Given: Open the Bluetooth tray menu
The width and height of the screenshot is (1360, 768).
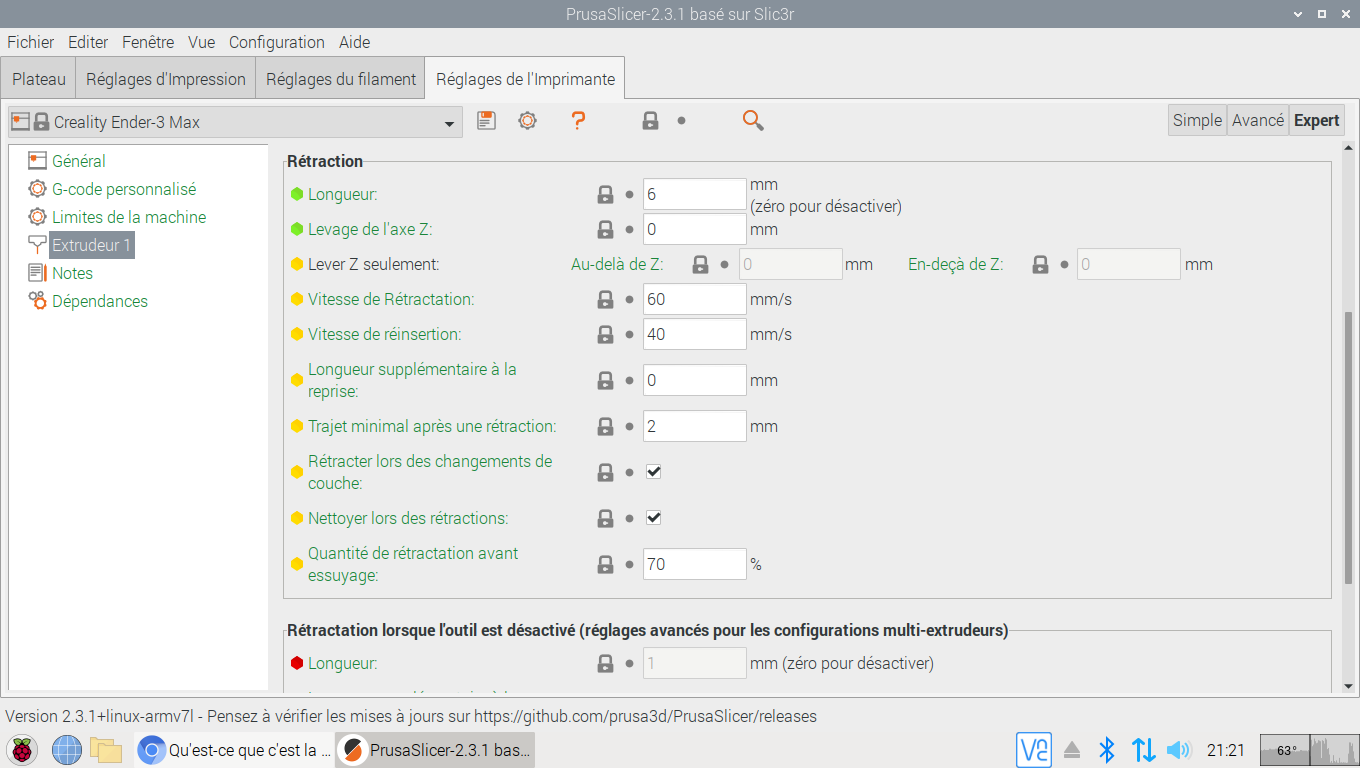Looking at the screenshot, I should (1107, 749).
